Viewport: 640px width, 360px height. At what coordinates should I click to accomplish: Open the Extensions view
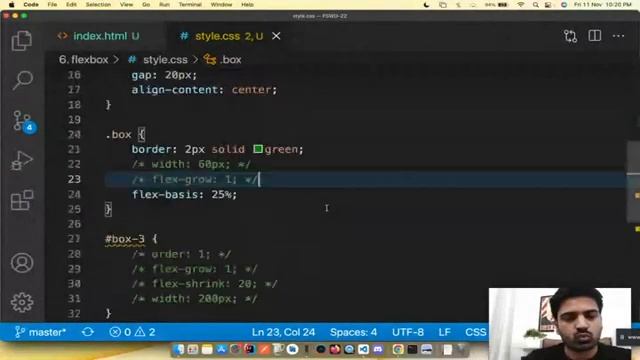coord(22,200)
